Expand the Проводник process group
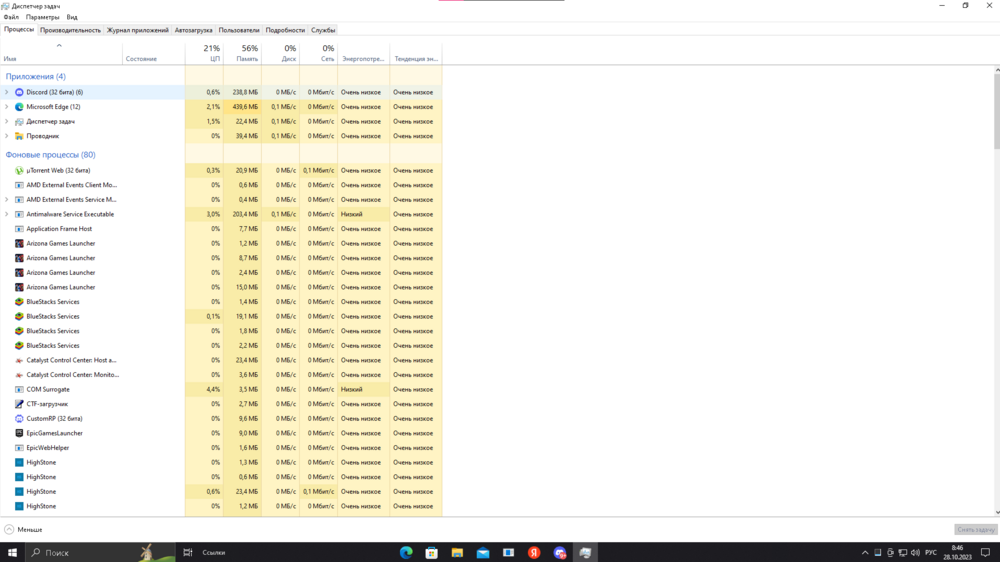 7,137
